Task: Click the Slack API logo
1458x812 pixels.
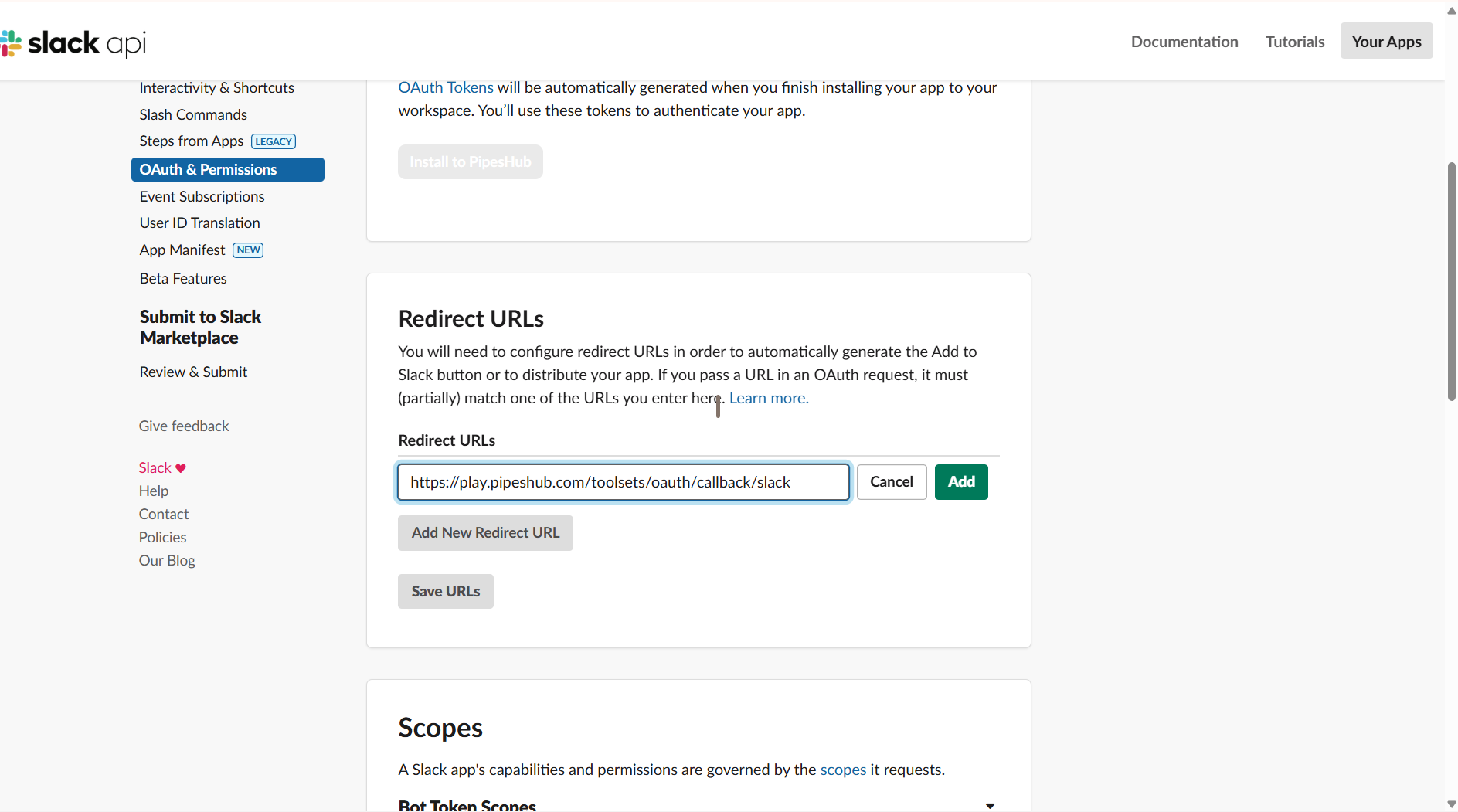Action: pos(74,43)
